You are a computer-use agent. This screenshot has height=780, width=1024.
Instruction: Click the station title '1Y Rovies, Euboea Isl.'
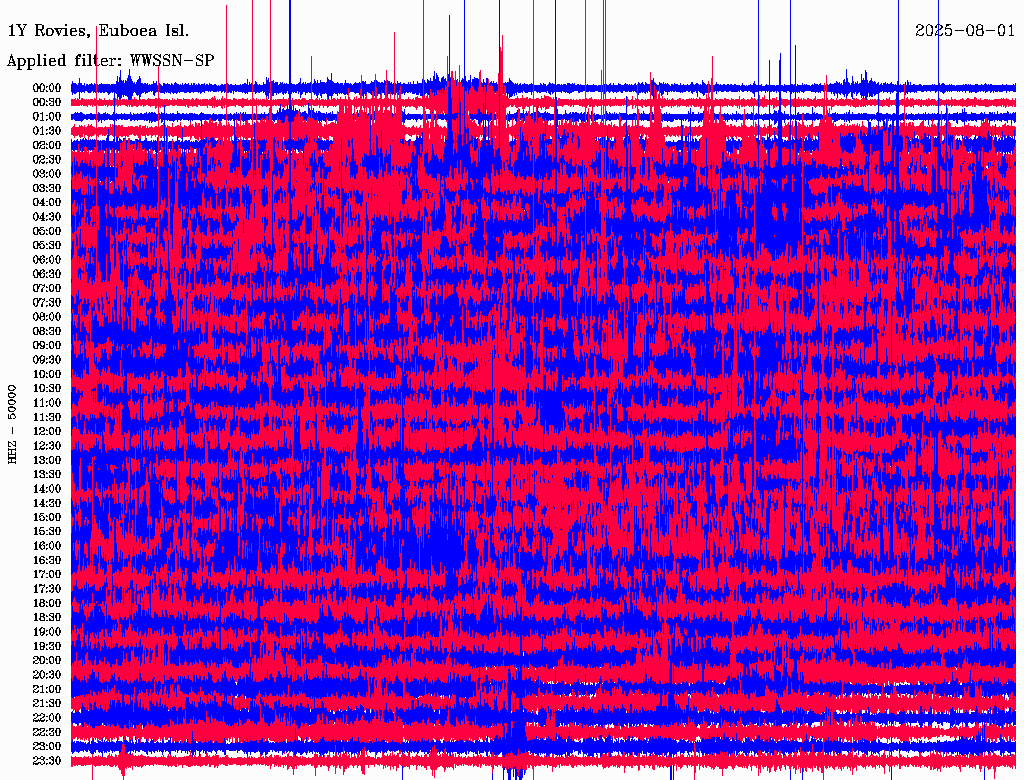(x=97, y=30)
